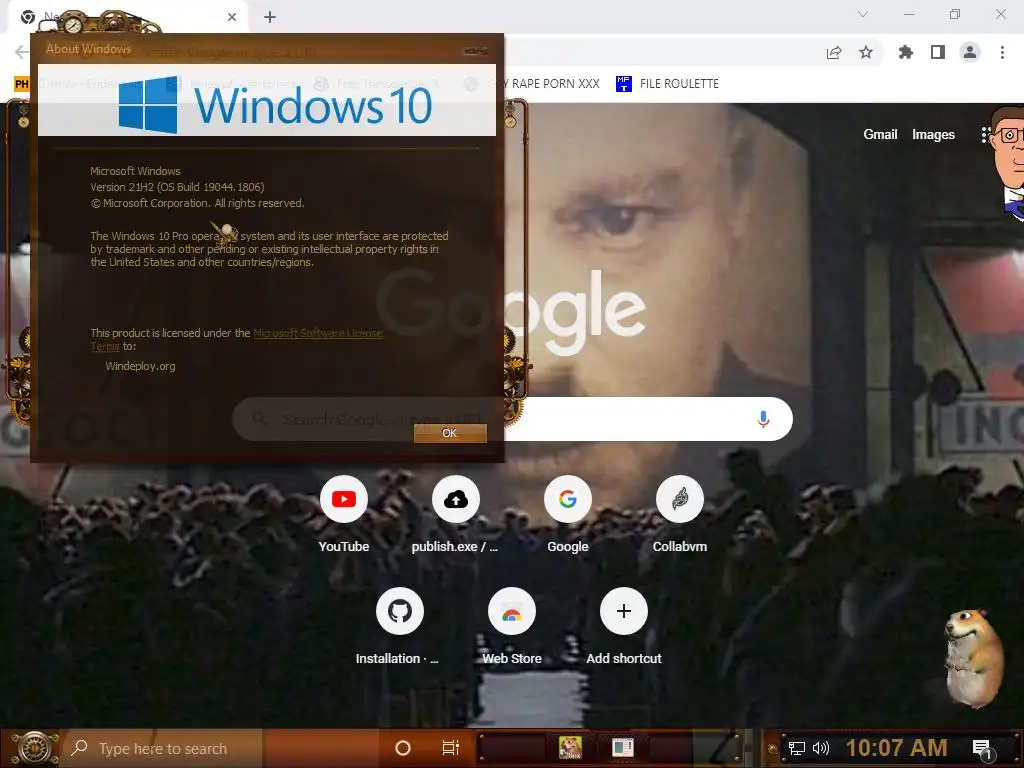Open Chrome's three-dot menu

coord(1002,52)
